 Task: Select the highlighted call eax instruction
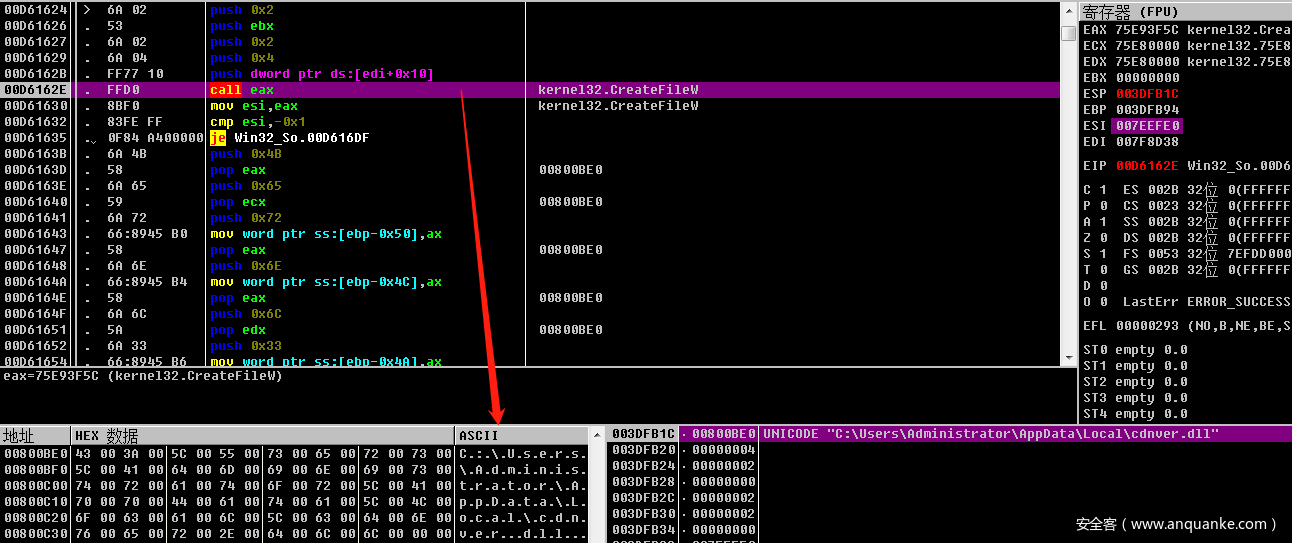pyautogui.click(x=241, y=90)
